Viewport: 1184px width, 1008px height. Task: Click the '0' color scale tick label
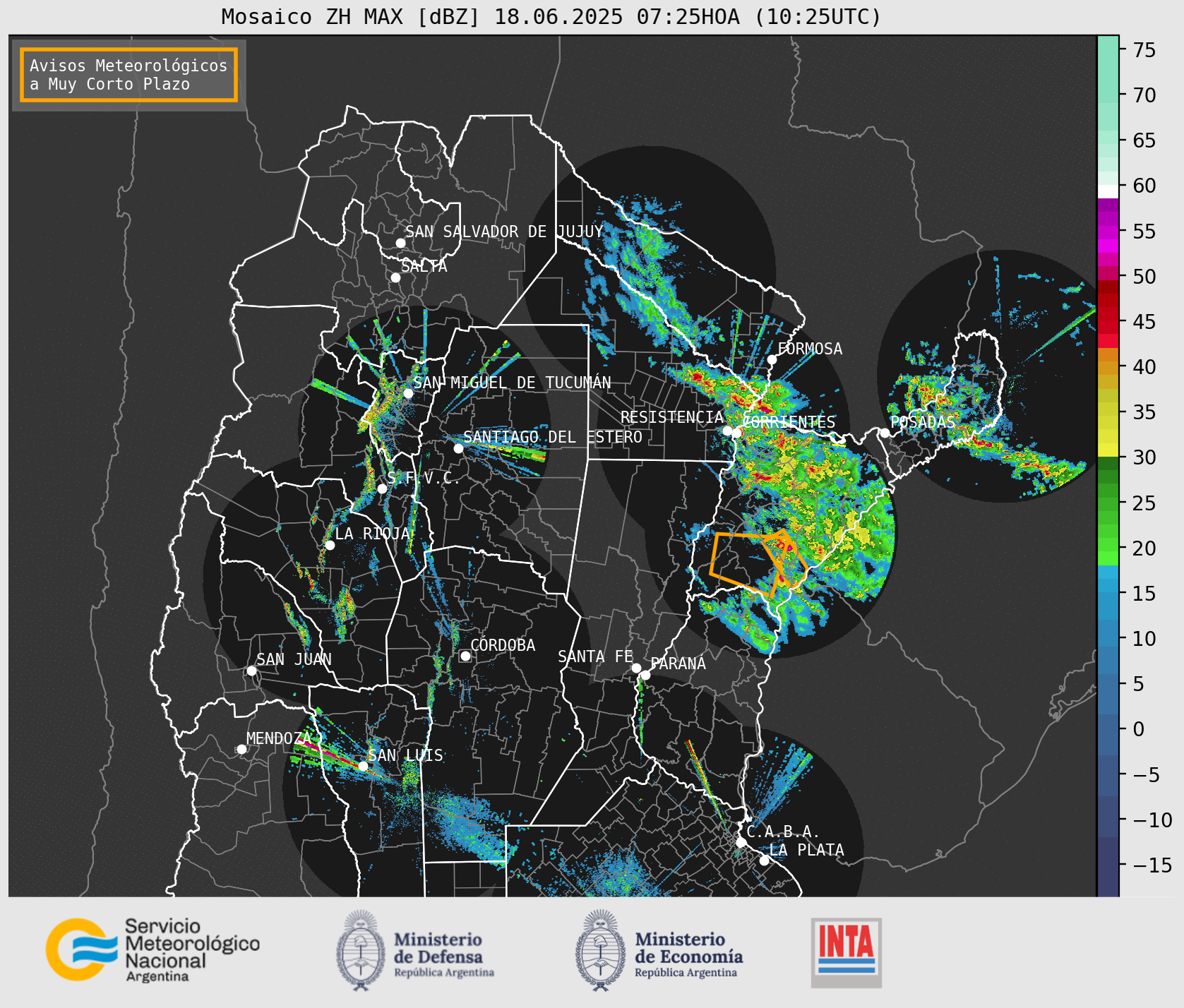click(1139, 729)
